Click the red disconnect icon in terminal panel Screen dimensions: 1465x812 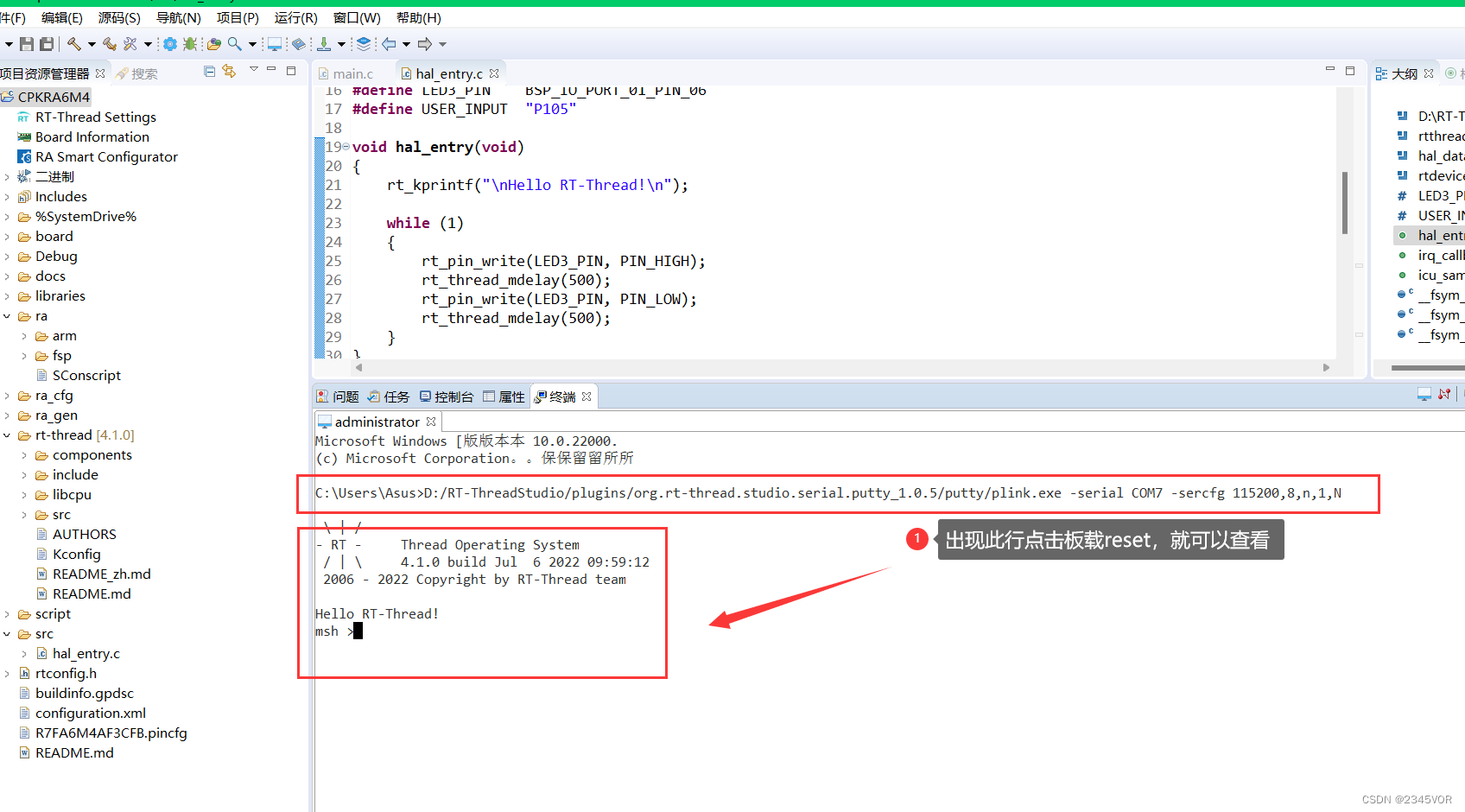click(1444, 395)
